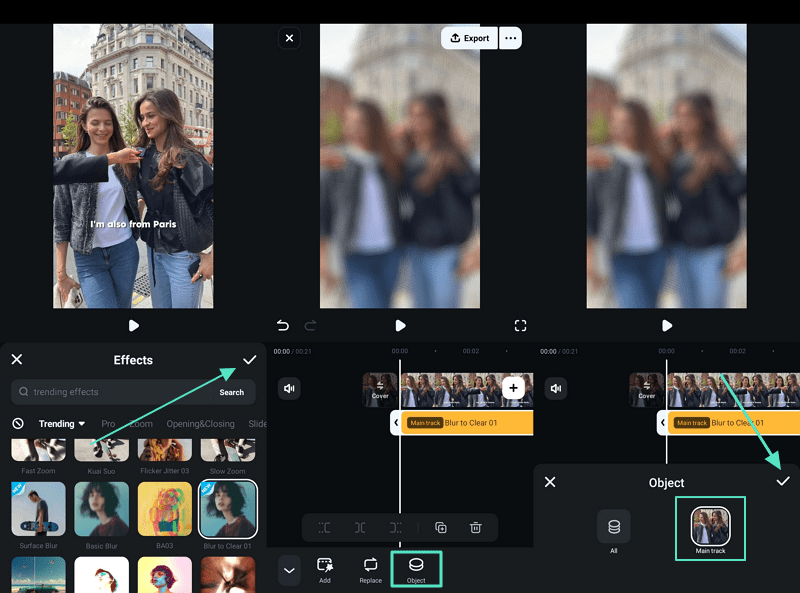This screenshot has height=593, width=800.
Task: Switch to the Pro effects tab
Action: point(108,424)
